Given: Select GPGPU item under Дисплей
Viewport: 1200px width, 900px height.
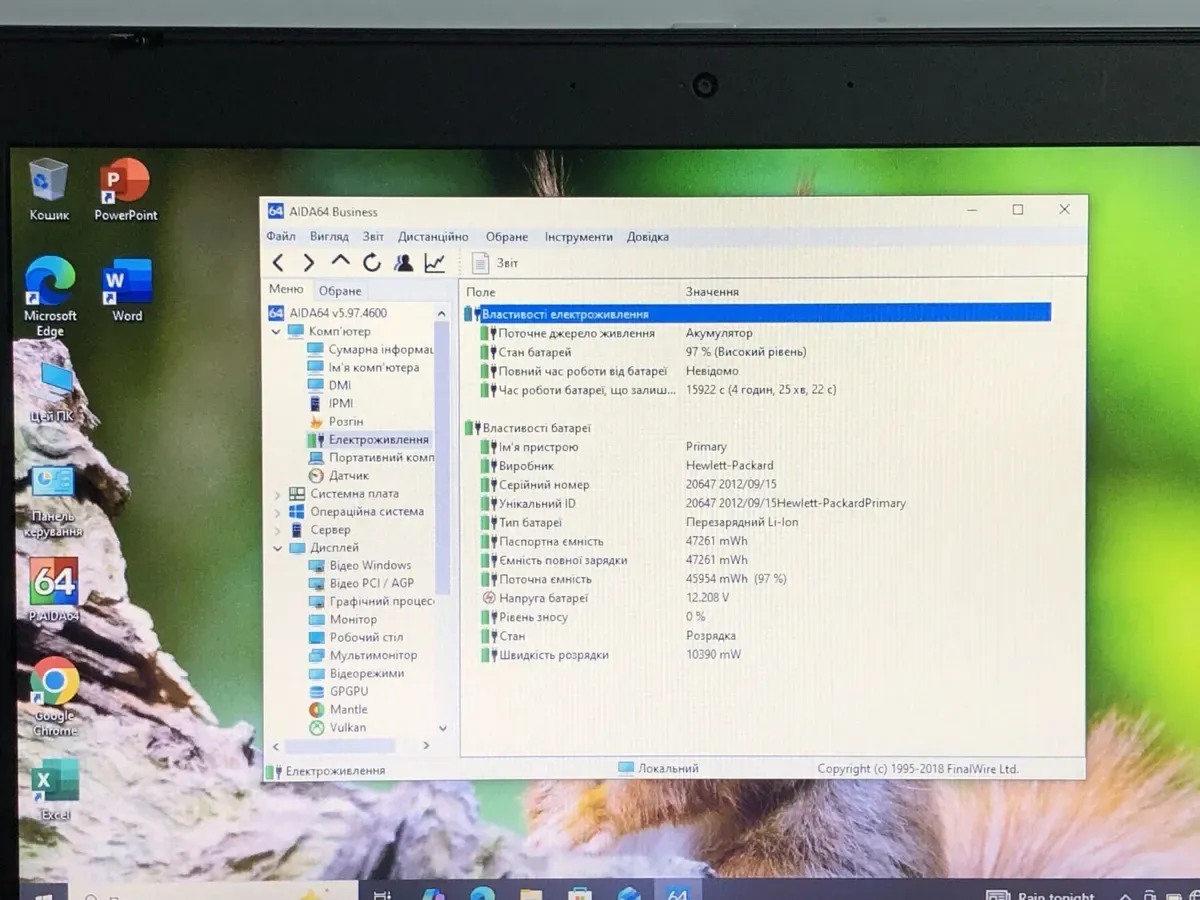Looking at the screenshot, I should (348, 692).
